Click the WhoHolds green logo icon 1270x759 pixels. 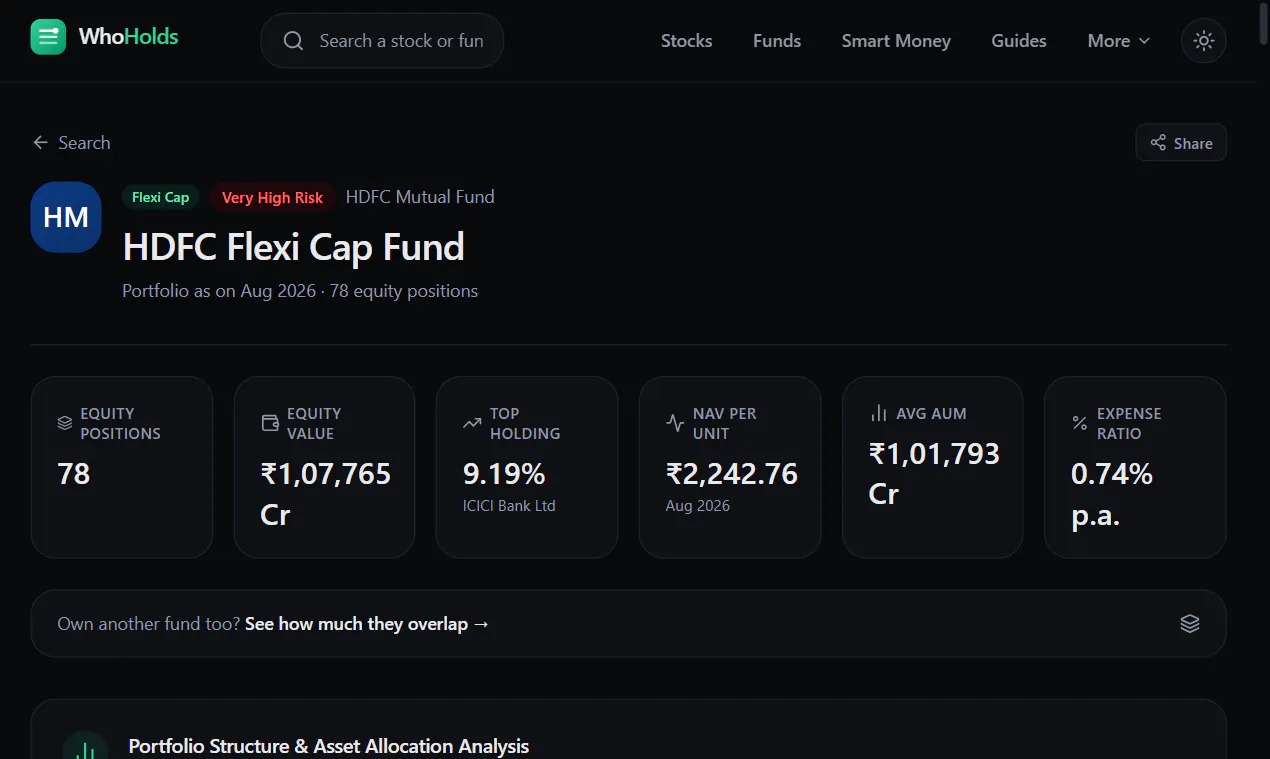(x=48, y=37)
